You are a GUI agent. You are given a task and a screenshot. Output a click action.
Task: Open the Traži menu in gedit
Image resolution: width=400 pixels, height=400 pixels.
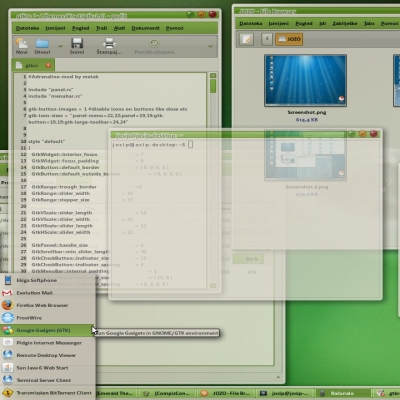(x=102, y=28)
